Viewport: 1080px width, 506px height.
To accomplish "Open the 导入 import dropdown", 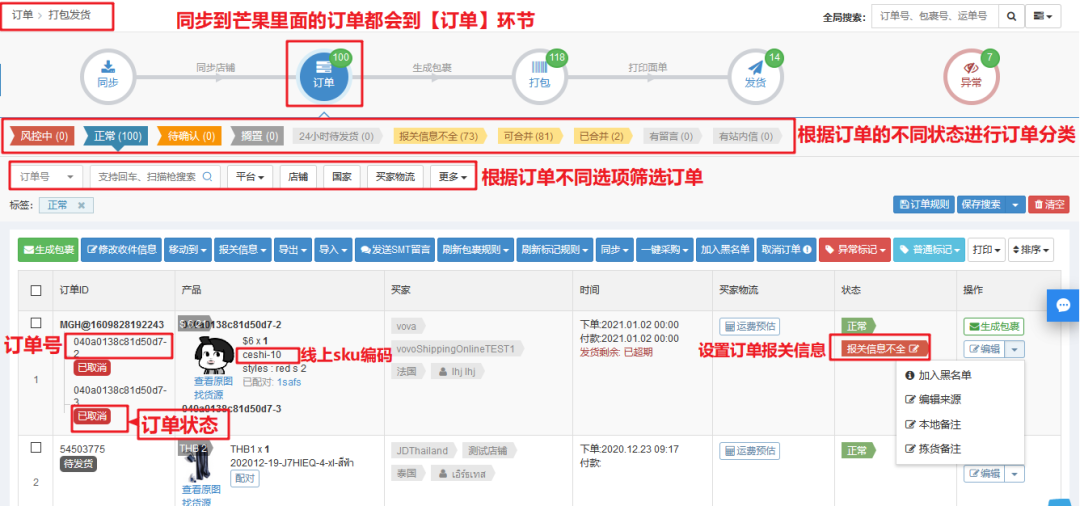I will point(334,250).
